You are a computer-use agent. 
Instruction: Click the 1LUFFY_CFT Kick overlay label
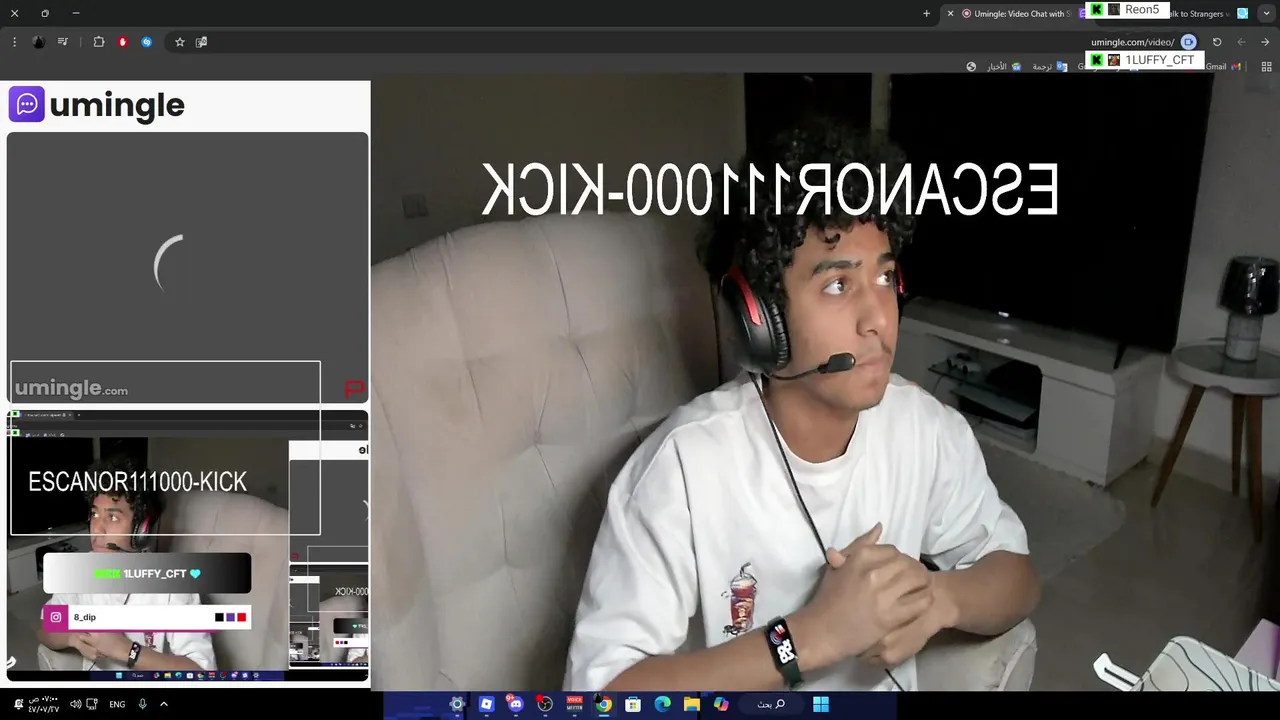pyautogui.click(x=1144, y=60)
